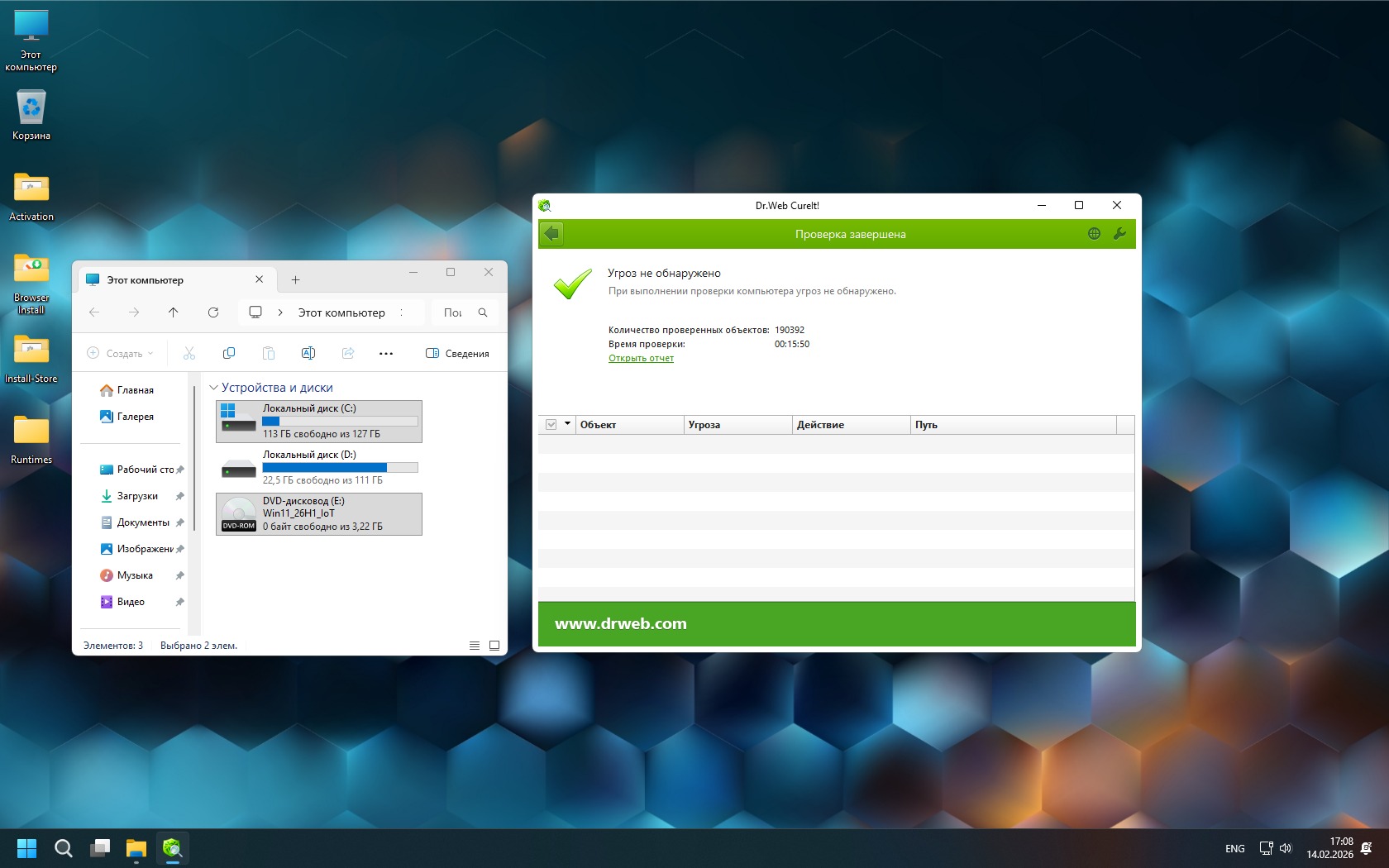Select Local Disk (D:) drive
1389x868 pixels.
(319, 468)
